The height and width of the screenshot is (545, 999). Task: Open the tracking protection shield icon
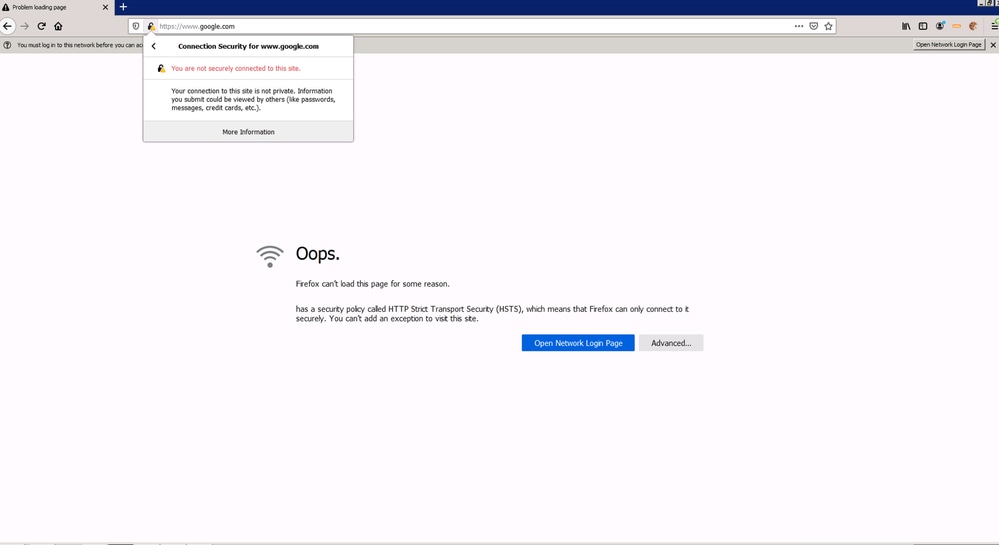click(x=136, y=26)
